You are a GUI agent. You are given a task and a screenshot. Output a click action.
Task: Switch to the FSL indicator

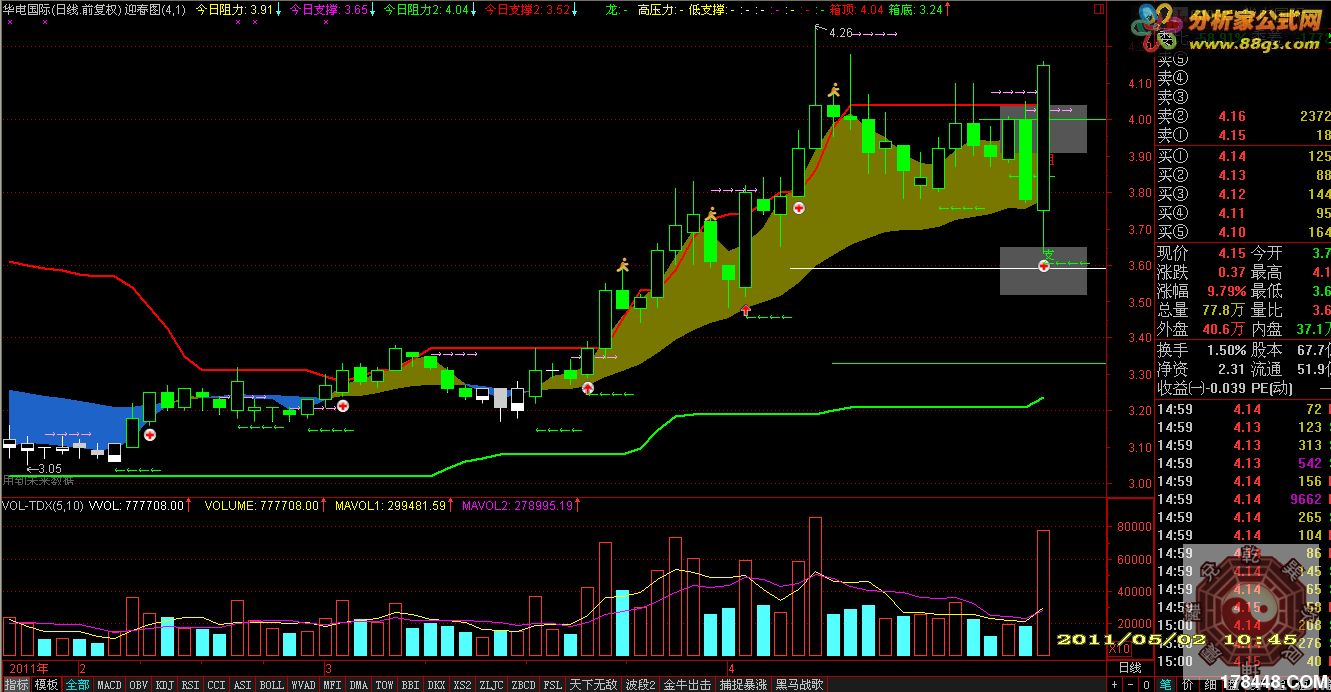point(553,685)
